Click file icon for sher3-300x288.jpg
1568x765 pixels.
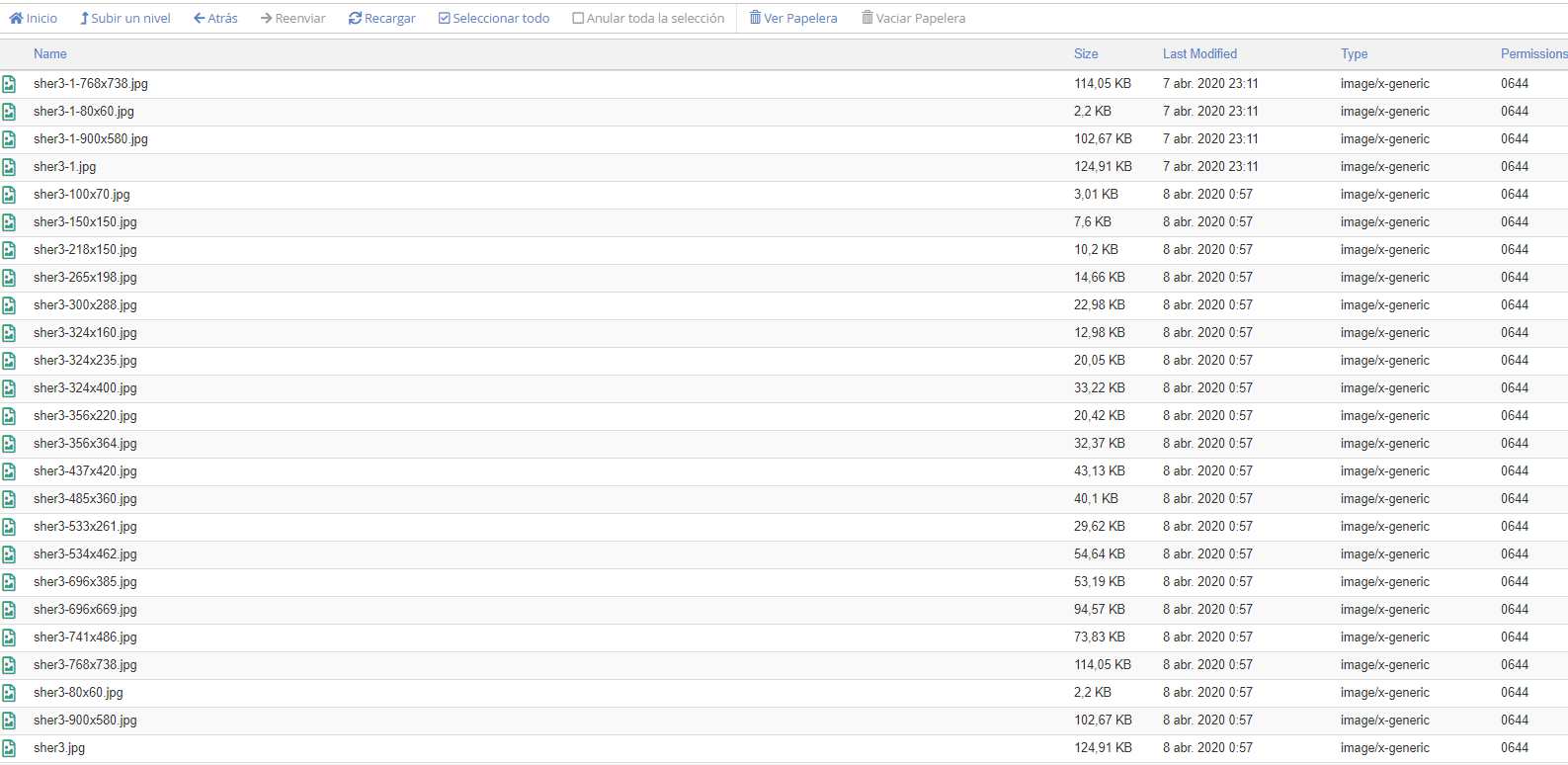tap(9, 305)
